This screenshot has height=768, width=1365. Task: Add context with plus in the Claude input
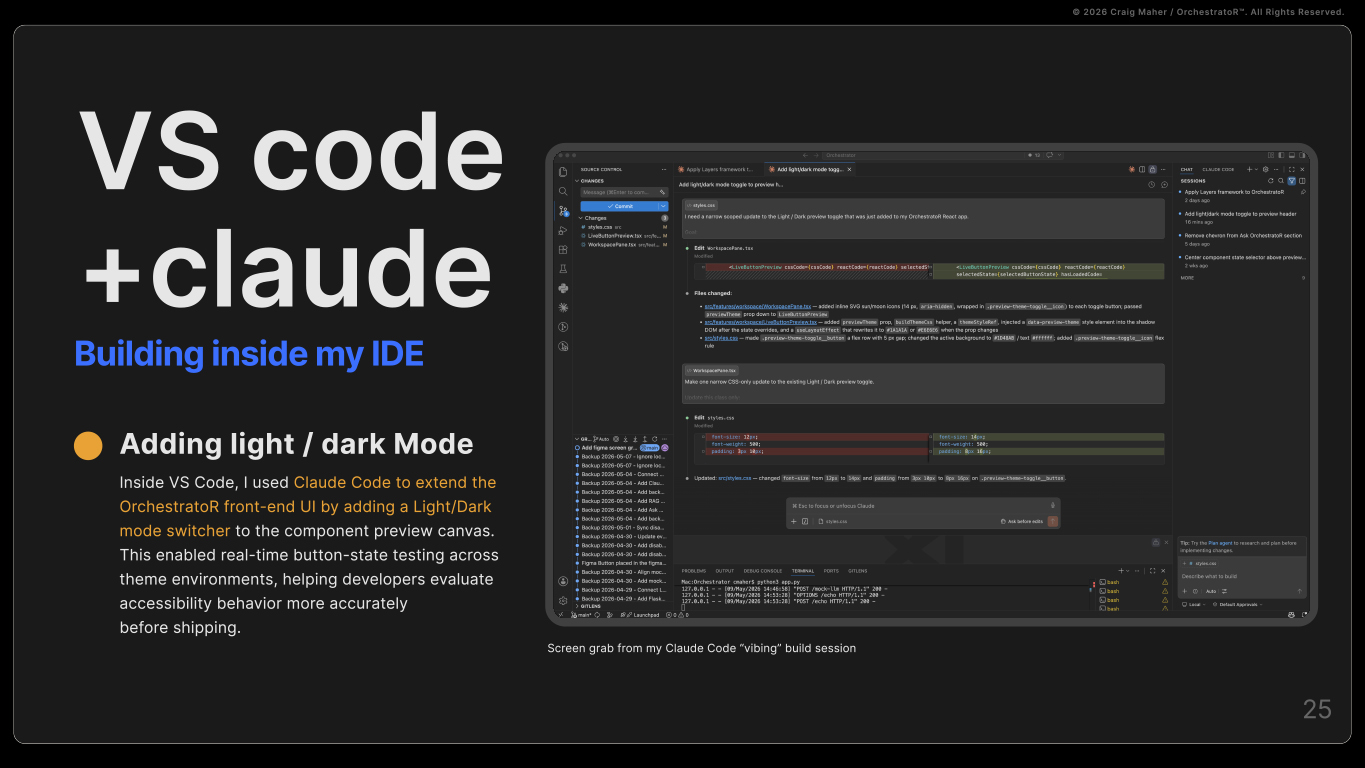pyautogui.click(x=794, y=521)
